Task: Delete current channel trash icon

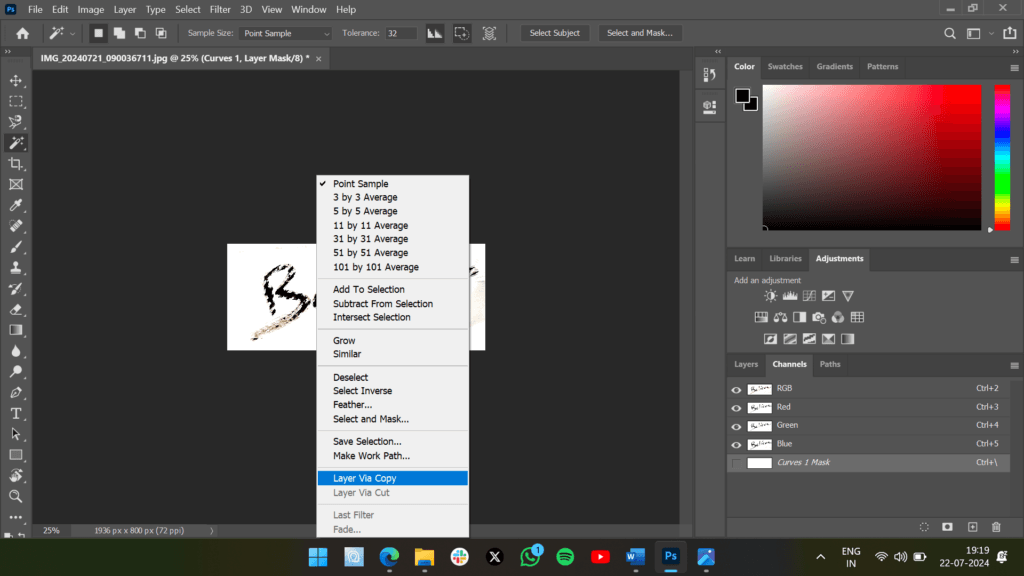Action: pos(996,527)
